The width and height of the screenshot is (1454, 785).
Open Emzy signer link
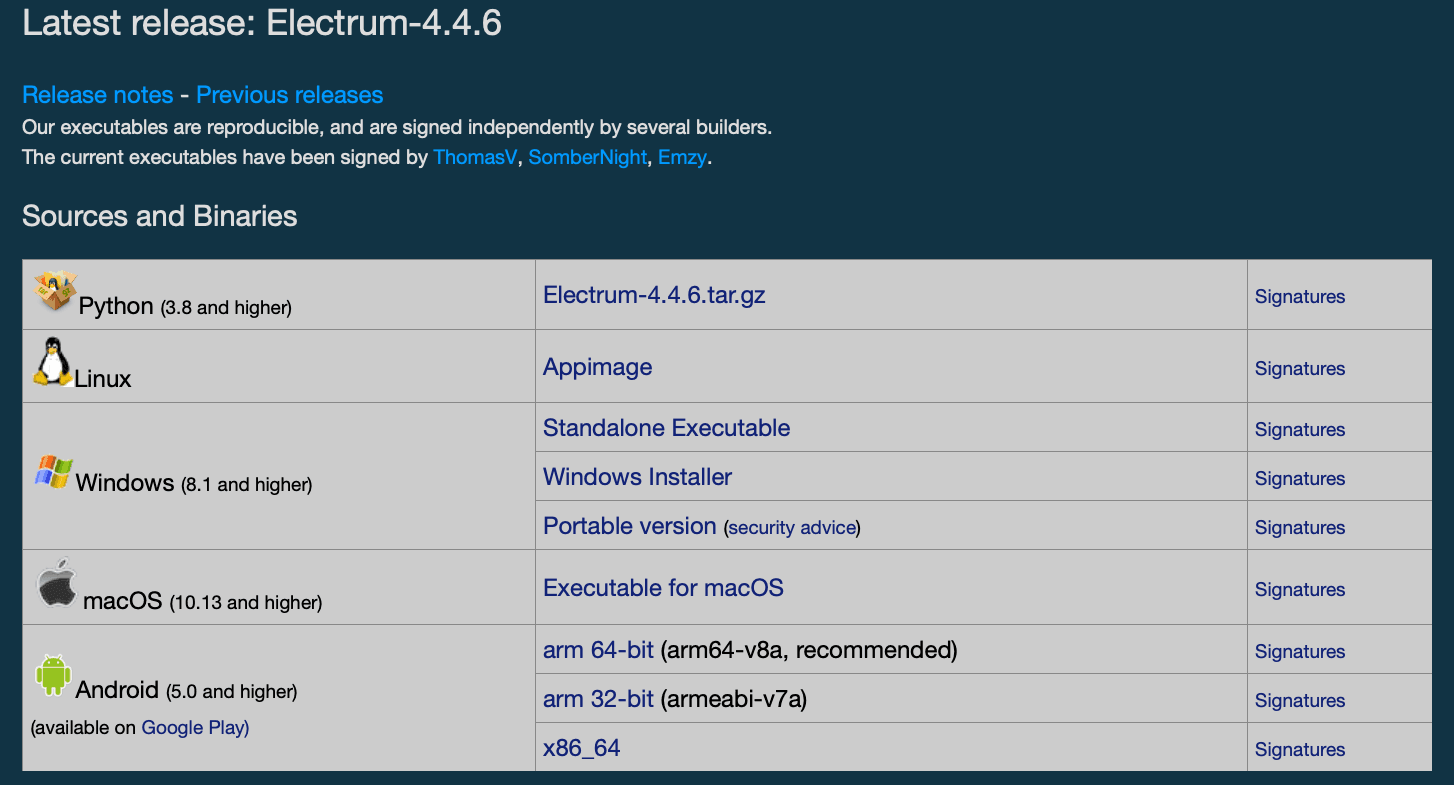[x=683, y=157]
